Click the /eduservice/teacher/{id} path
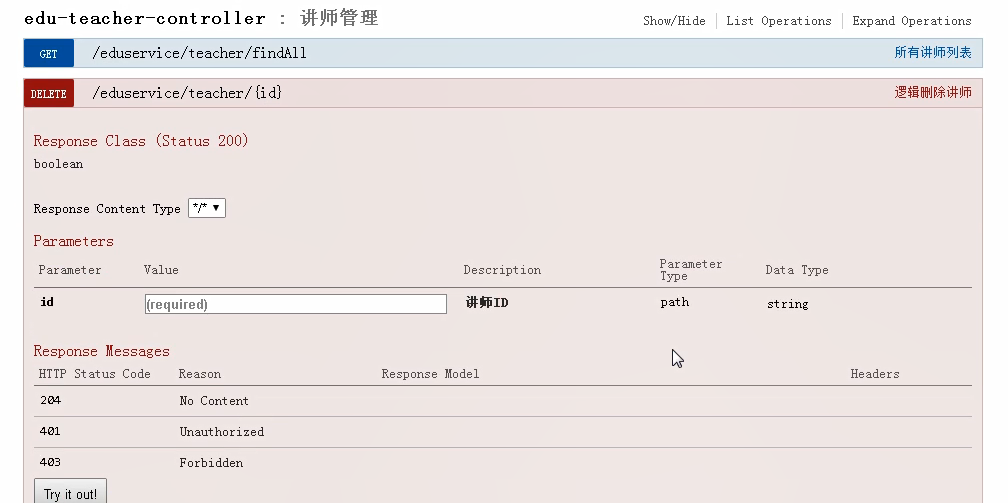The image size is (1008, 503). (x=187, y=93)
